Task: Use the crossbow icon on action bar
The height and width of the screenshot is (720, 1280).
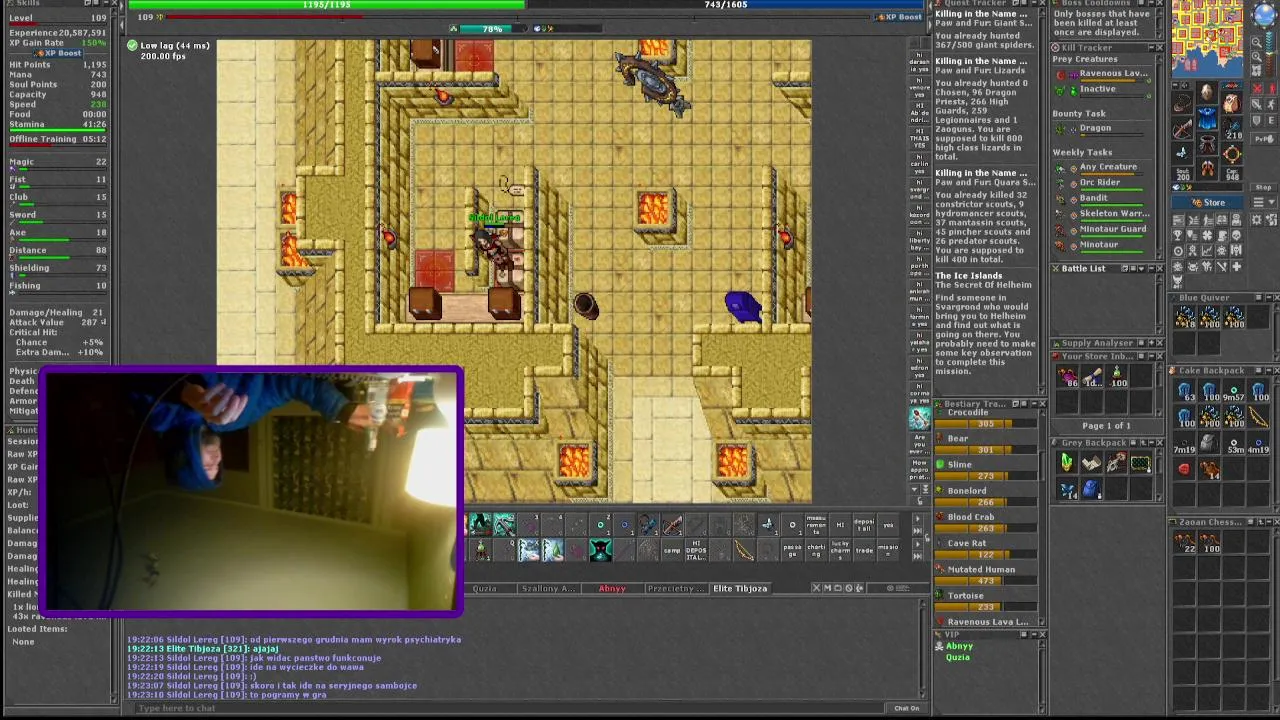Action: 673,525
